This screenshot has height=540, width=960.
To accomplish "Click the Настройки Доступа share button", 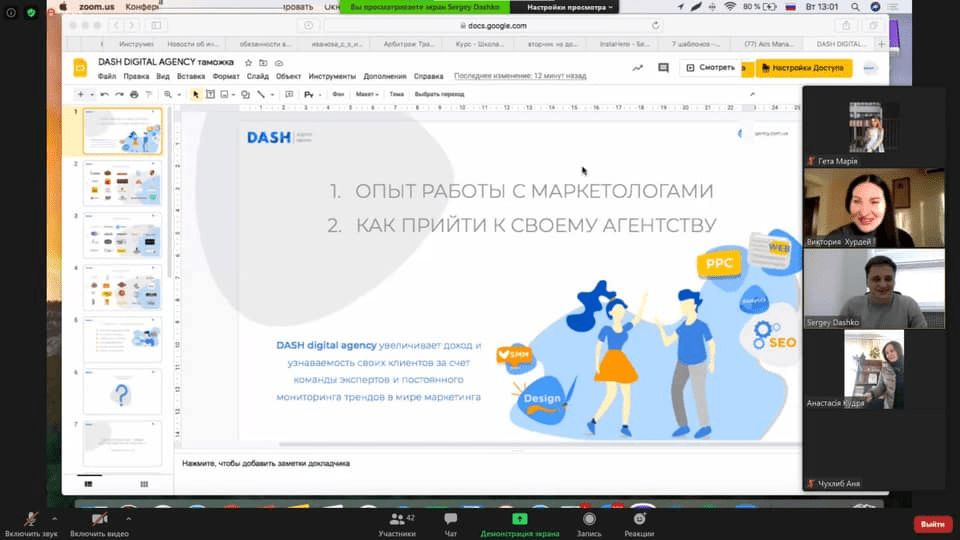I will (x=804, y=68).
